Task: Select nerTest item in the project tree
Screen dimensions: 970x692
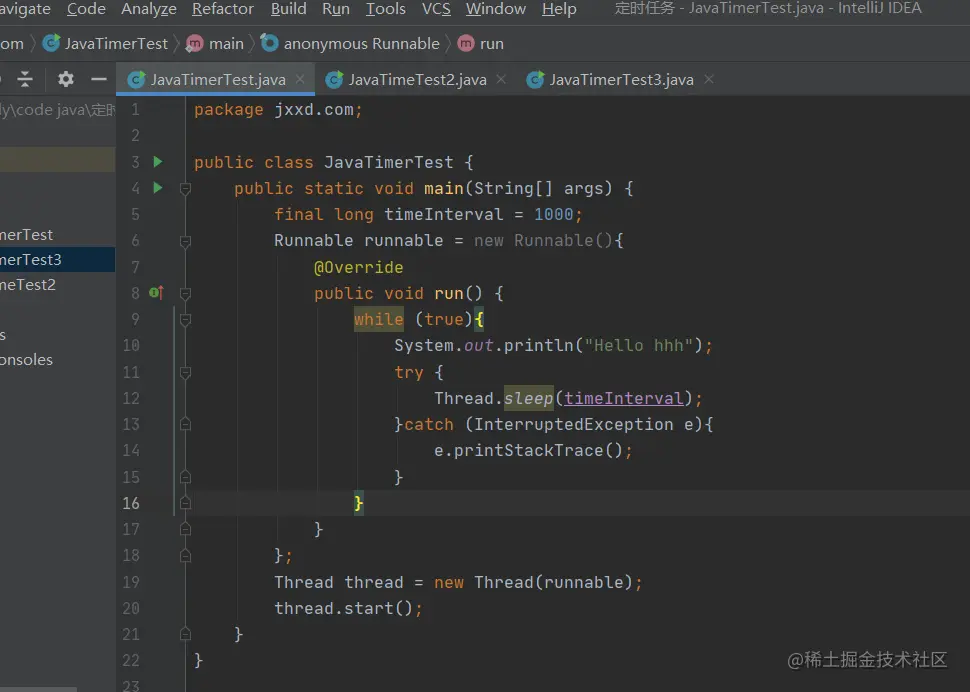Action: click(x=58, y=234)
